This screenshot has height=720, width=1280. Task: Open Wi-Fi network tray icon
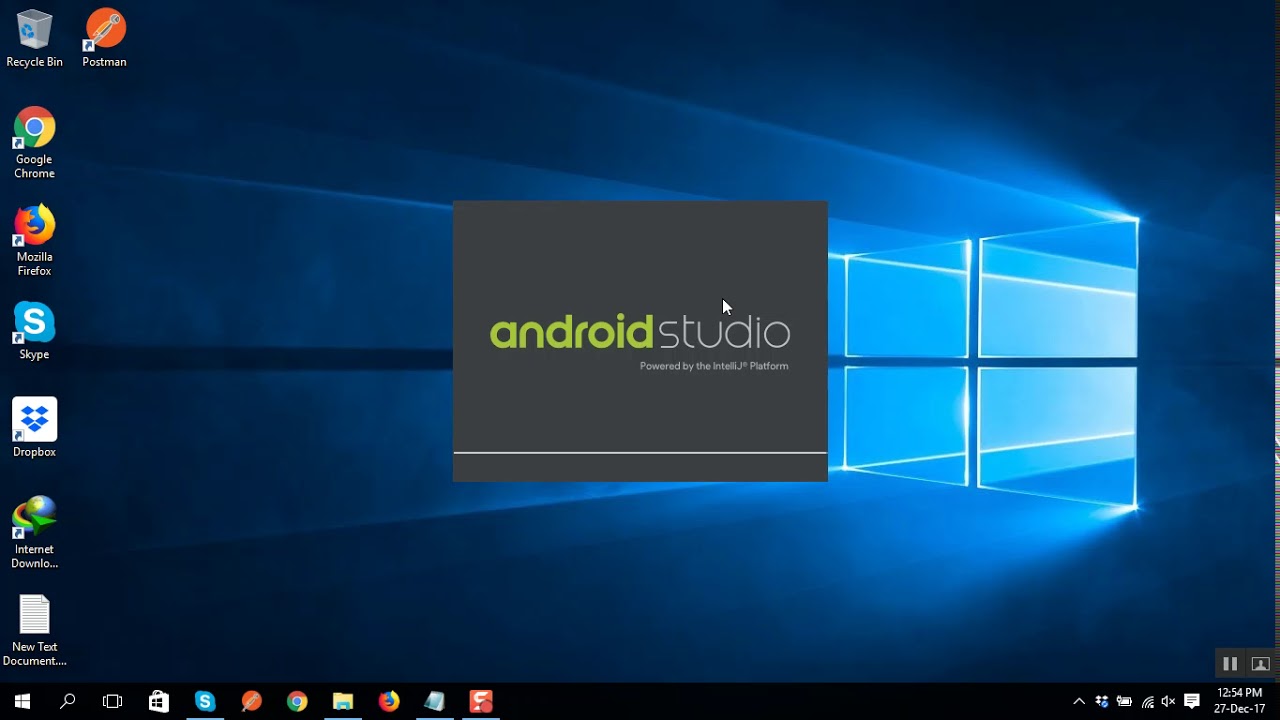1147,701
